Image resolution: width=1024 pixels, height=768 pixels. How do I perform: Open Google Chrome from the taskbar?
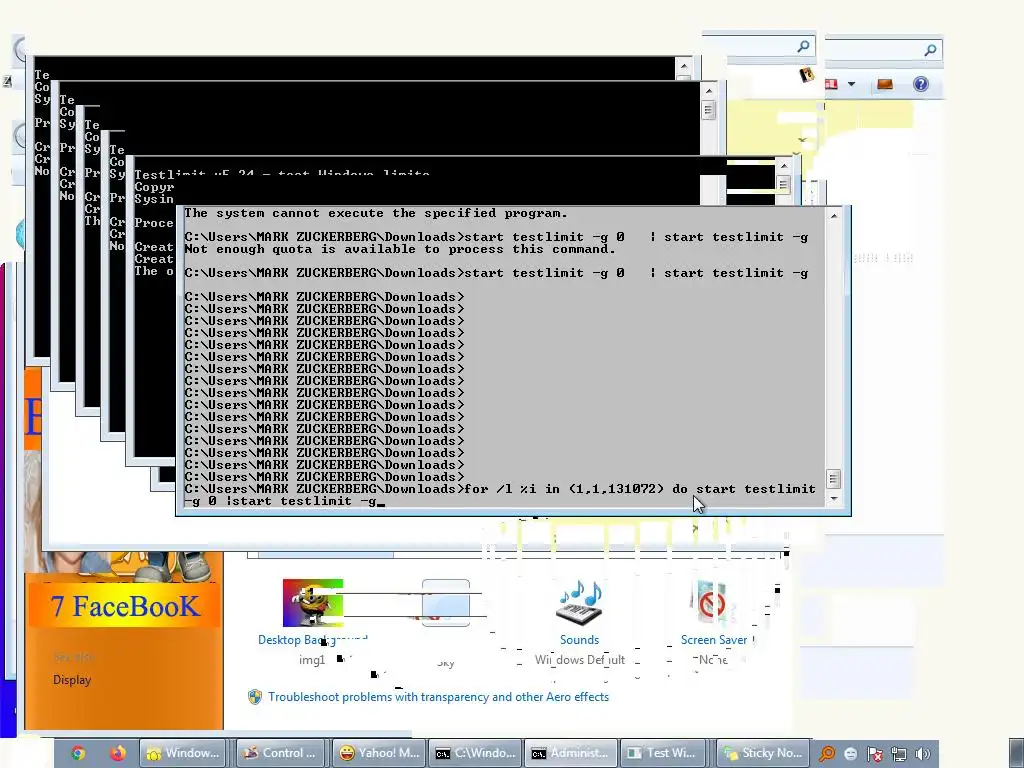click(78, 753)
